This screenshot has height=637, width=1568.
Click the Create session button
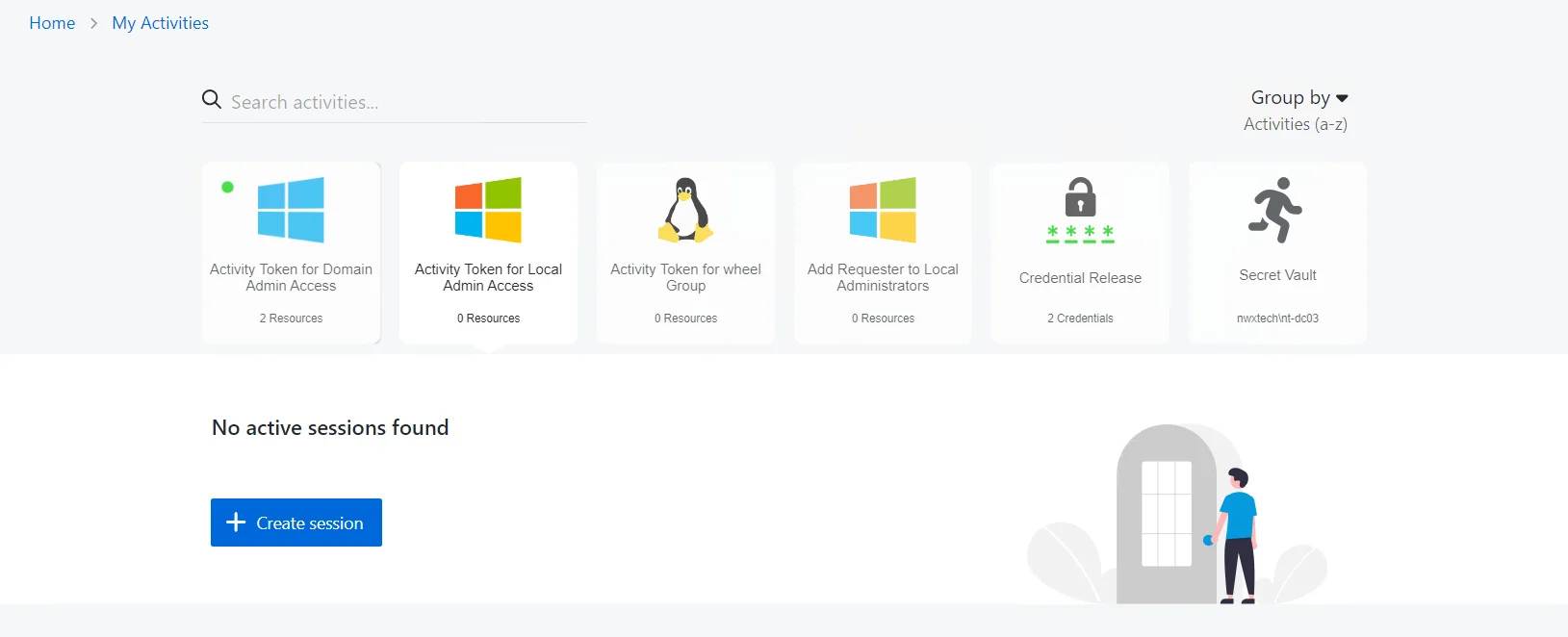[296, 522]
